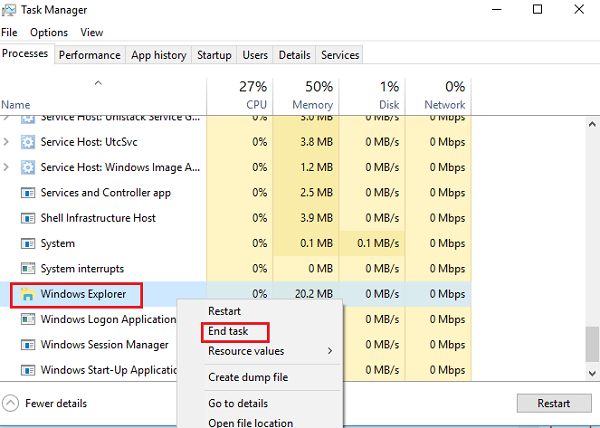Choose End task in the context menu
Image resolution: width=600 pixels, height=428 pixels.
228,331
